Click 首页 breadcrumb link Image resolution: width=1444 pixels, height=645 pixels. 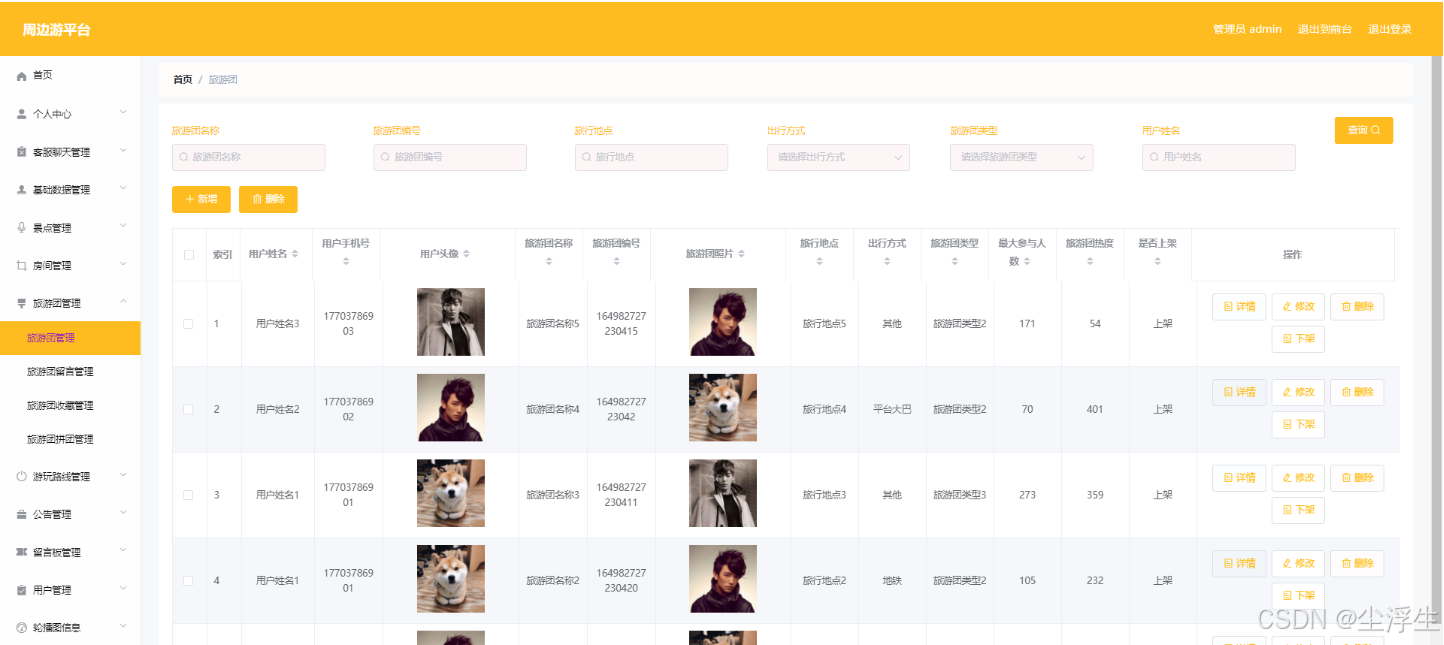click(x=182, y=80)
